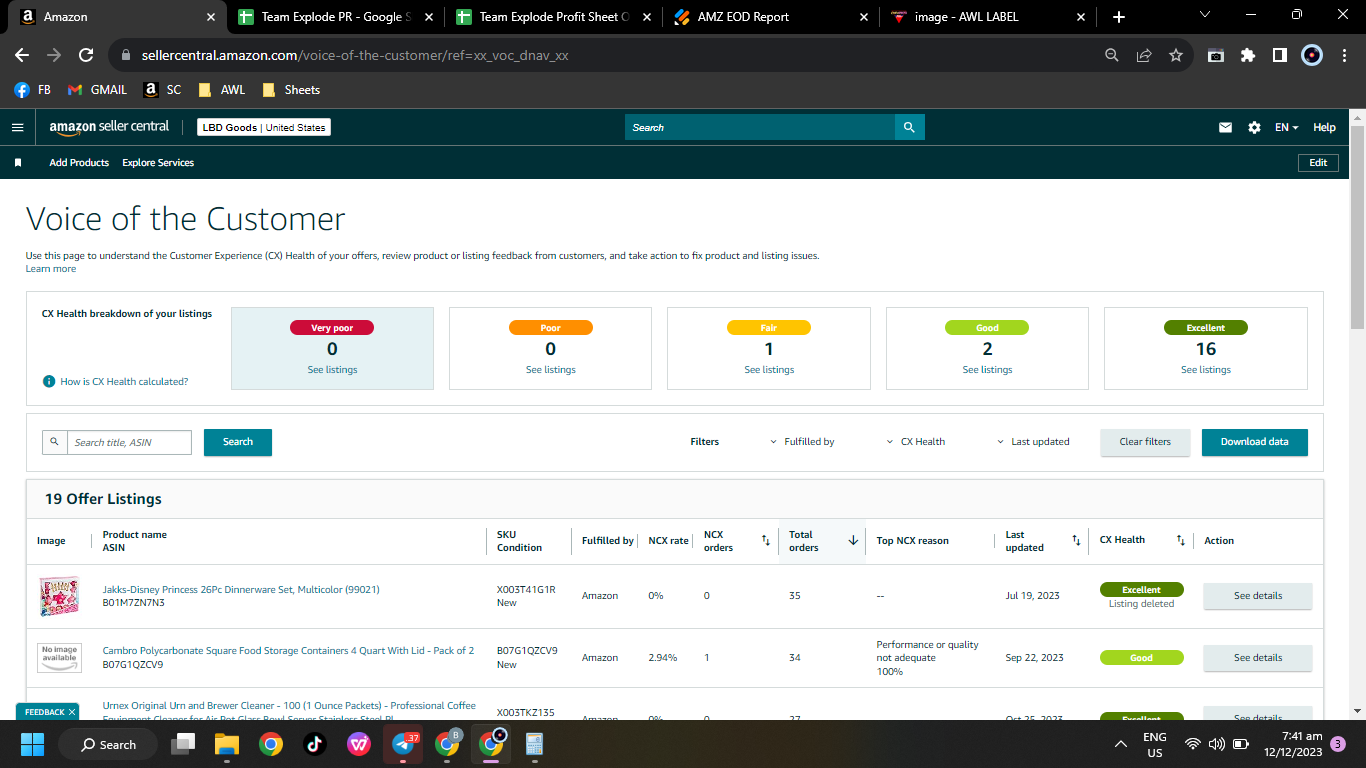Switch to the image - AWL LABEL tab

coord(988,17)
